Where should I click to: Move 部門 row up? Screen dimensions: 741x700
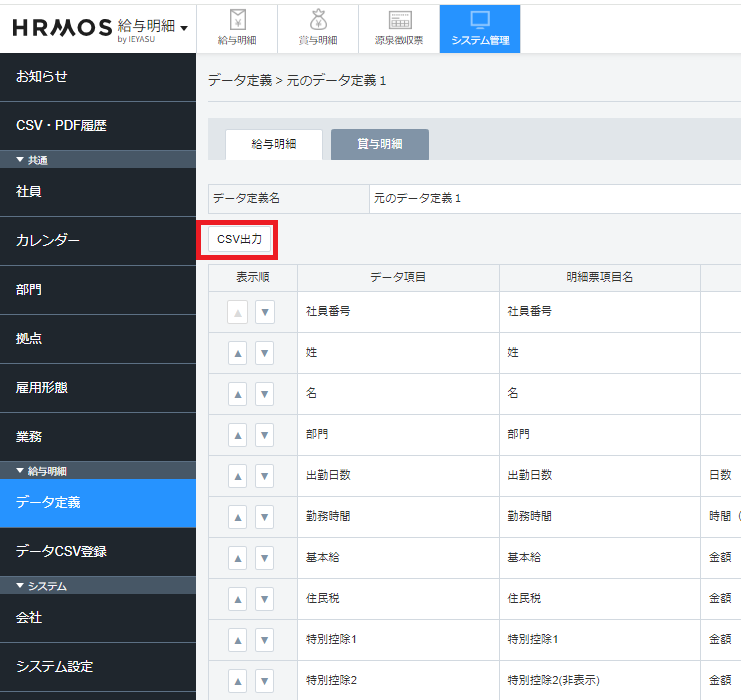238,436
